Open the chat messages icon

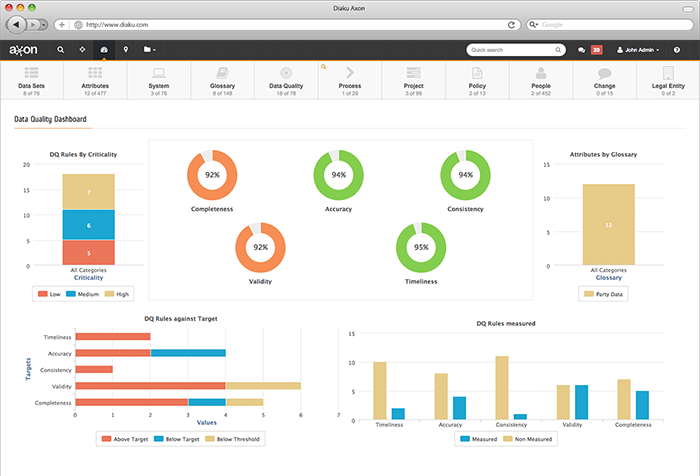[x=582, y=49]
